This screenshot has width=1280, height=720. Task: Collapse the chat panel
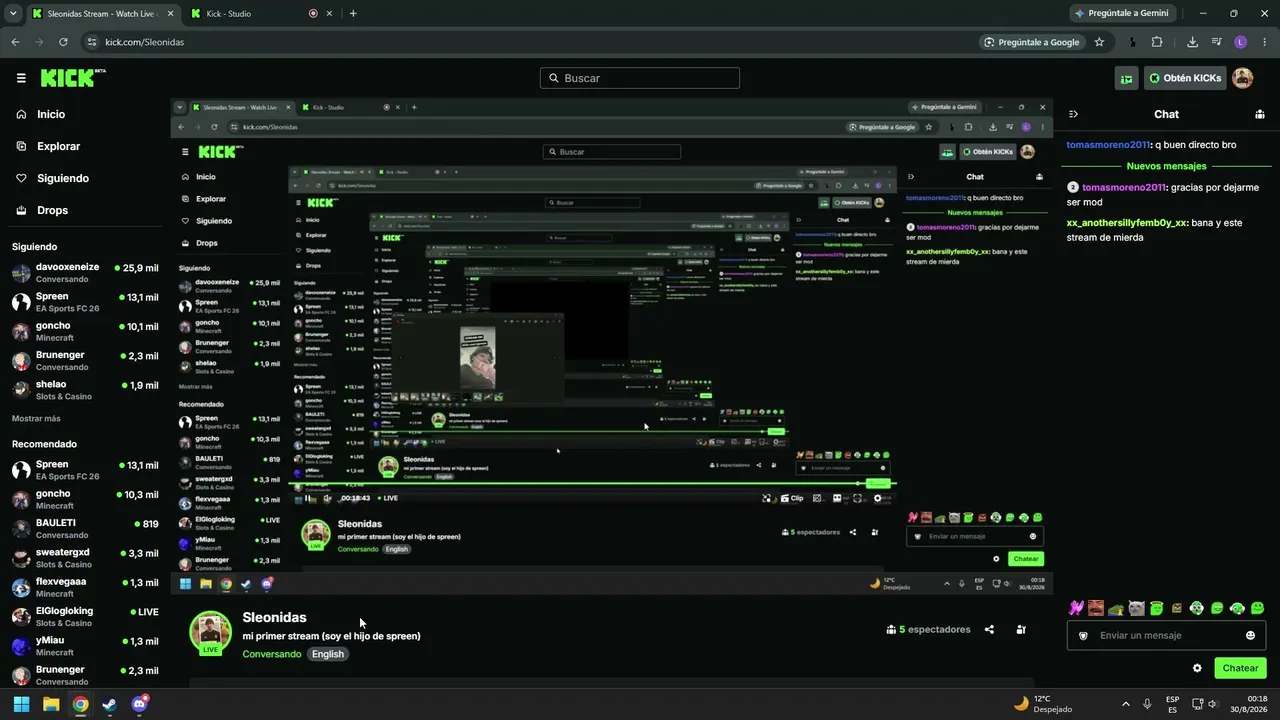pyautogui.click(x=1073, y=114)
